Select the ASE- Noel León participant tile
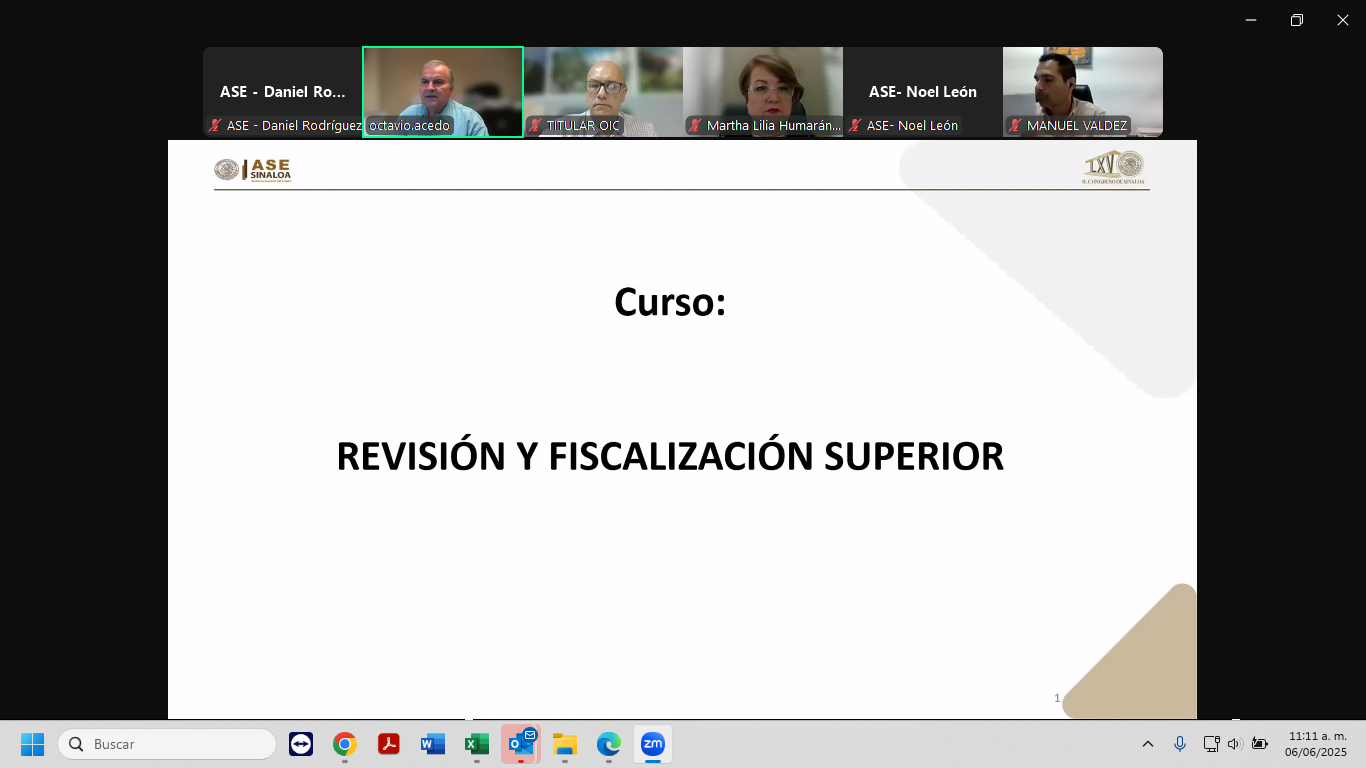The width and height of the screenshot is (1366, 768). coord(923,90)
